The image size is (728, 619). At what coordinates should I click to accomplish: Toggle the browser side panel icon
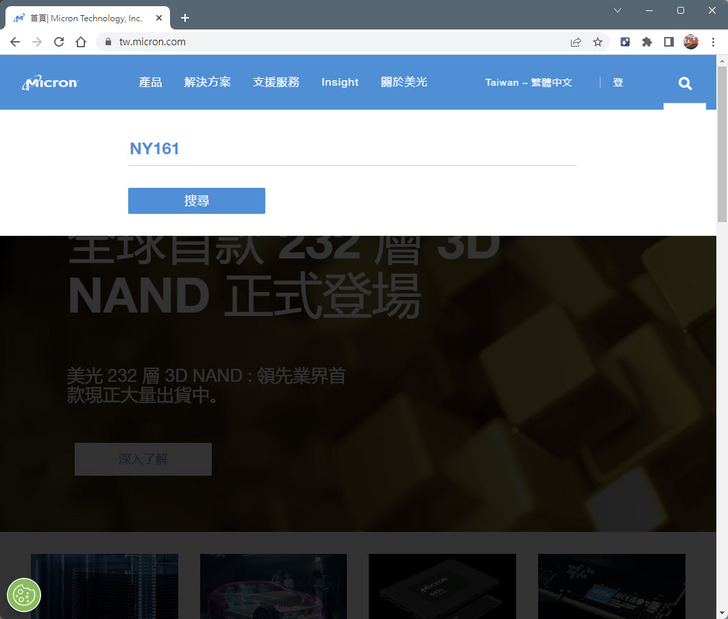click(x=669, y=42)
